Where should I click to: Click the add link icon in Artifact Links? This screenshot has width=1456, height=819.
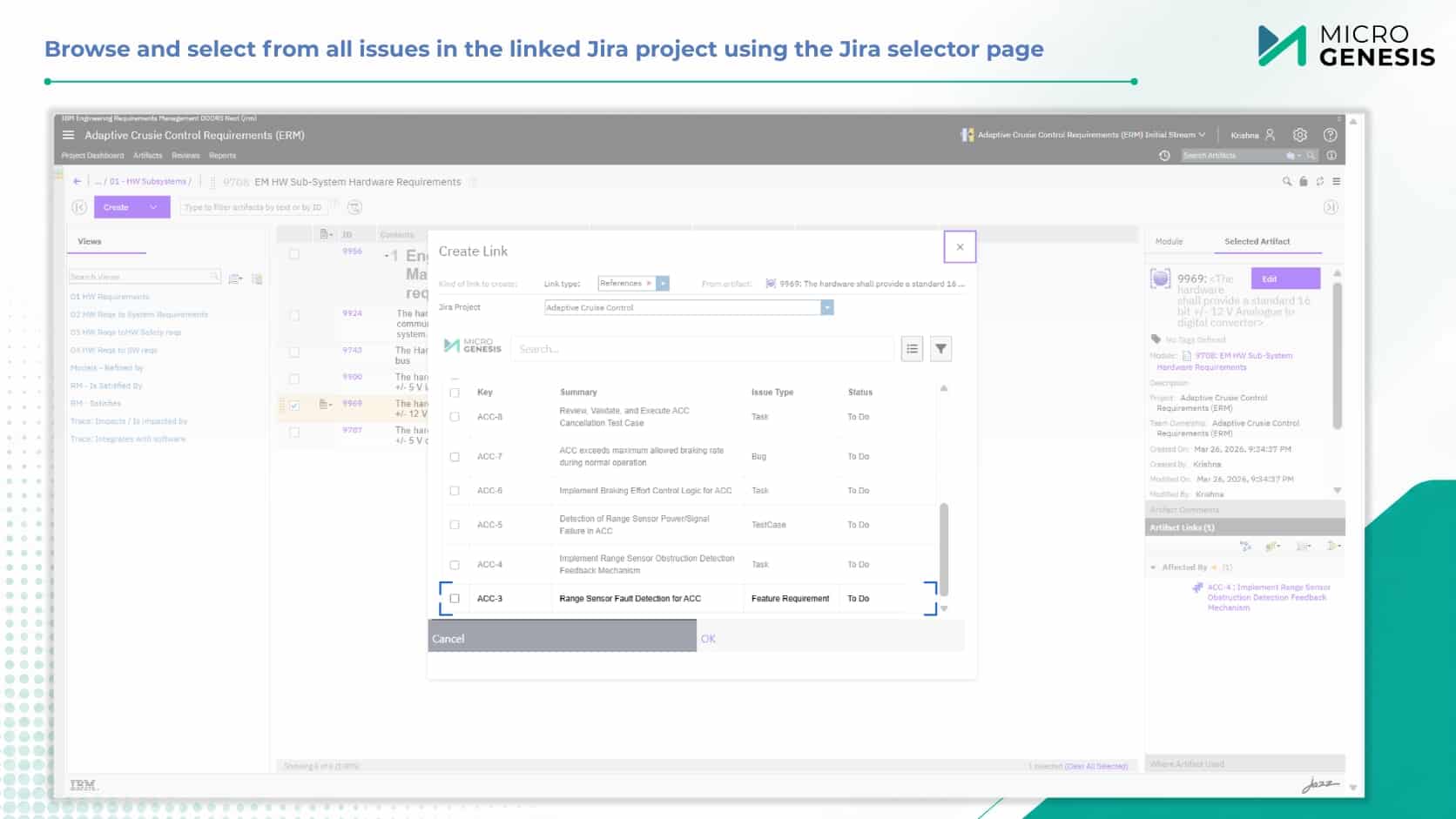1272,547
